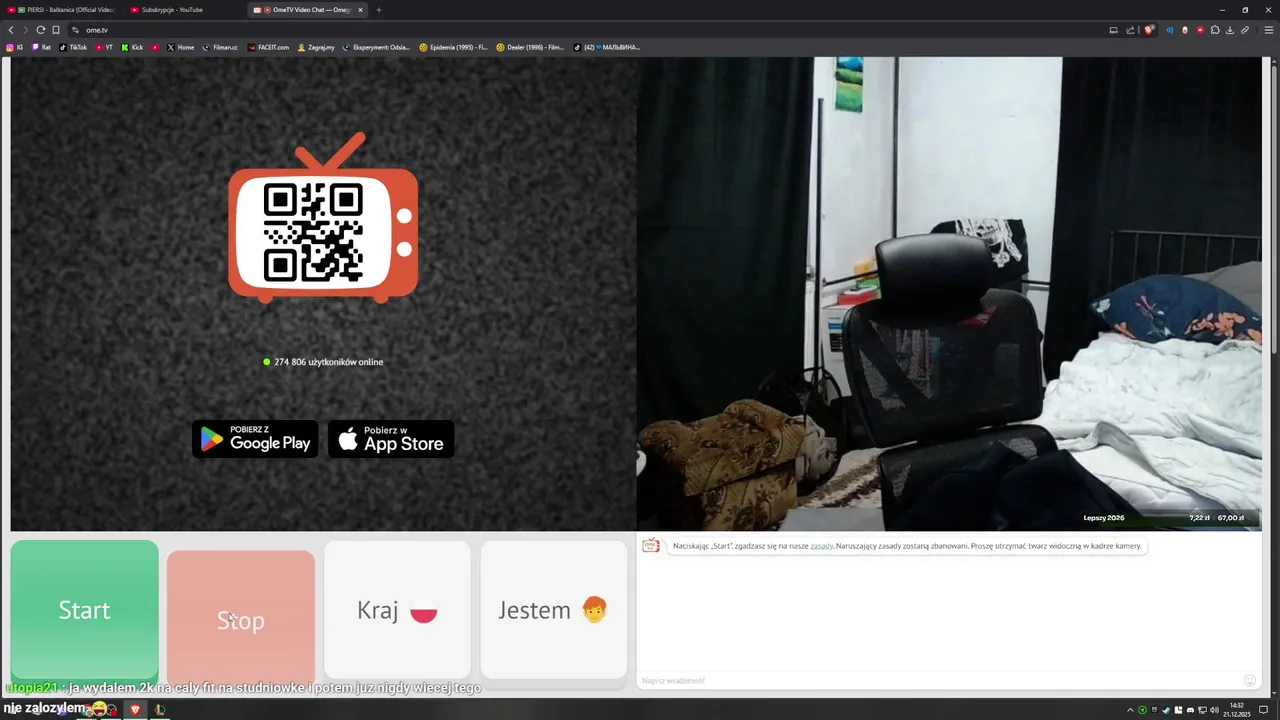Click the red round extension icon
Screen dimensions: 1280x720
pos(1200,30)
